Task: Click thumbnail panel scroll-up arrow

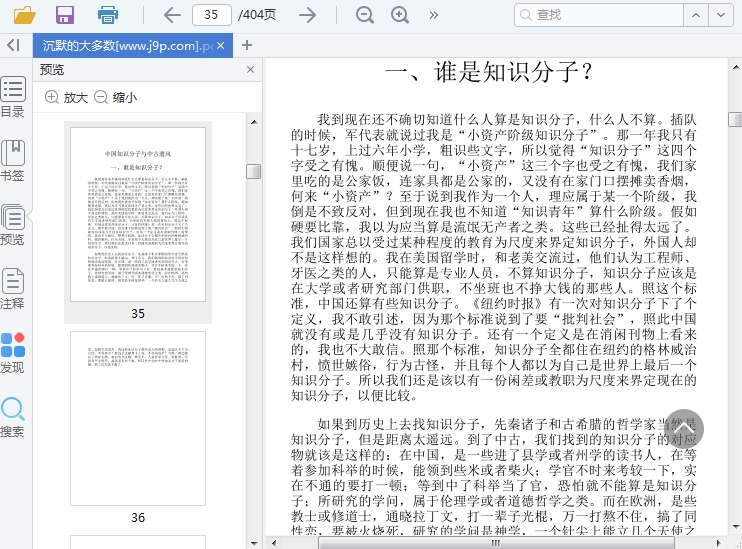Action: point(254,122)
